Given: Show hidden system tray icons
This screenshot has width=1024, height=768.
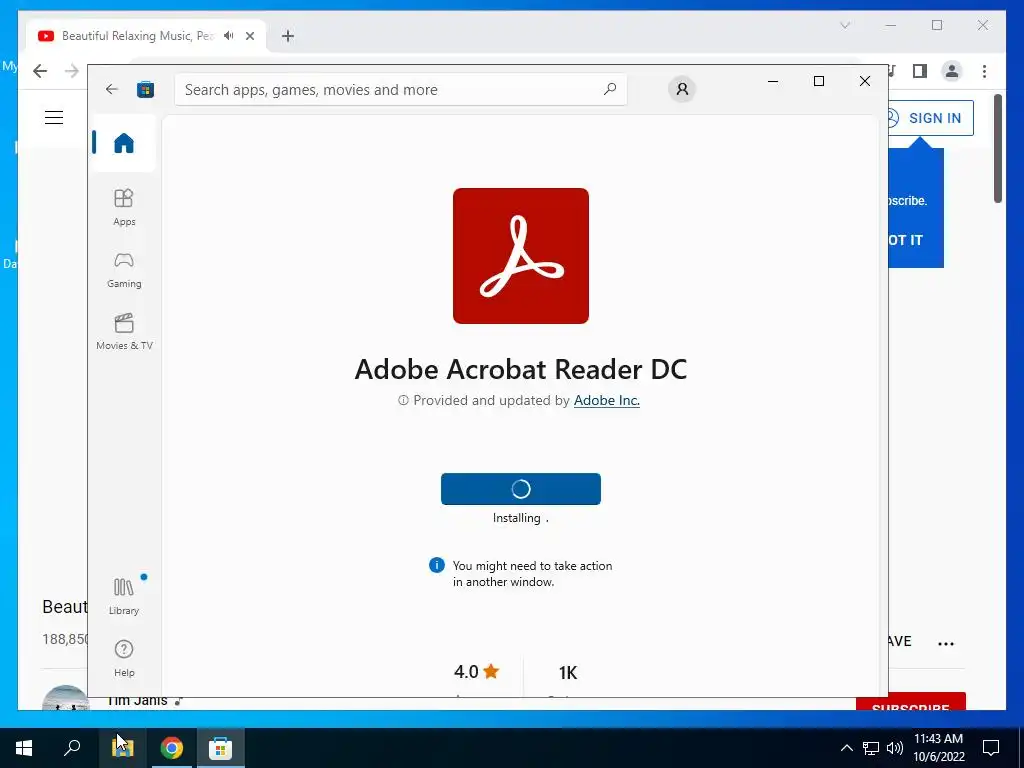Looking at the screenshot, I should click(x=846, y=748).
